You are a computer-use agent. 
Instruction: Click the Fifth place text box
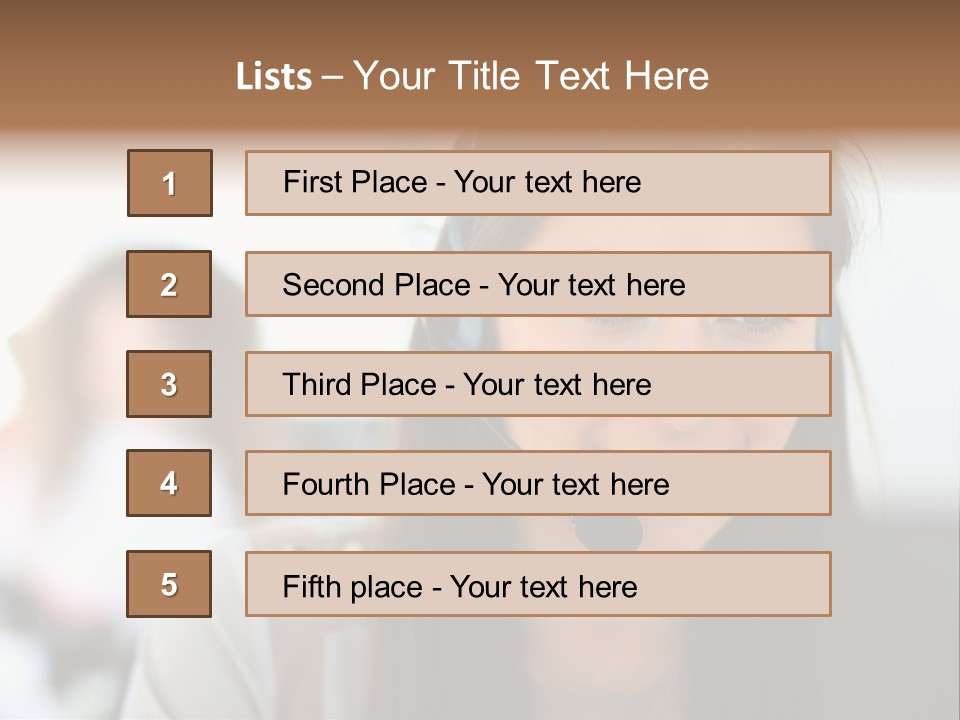point(538,584)
